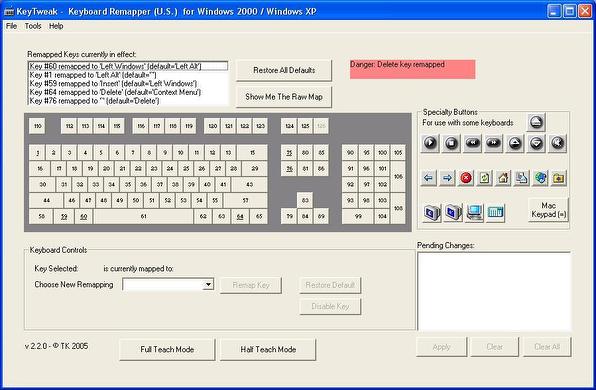
Task: Click the globe Web browser button
Action: (540, 178)
